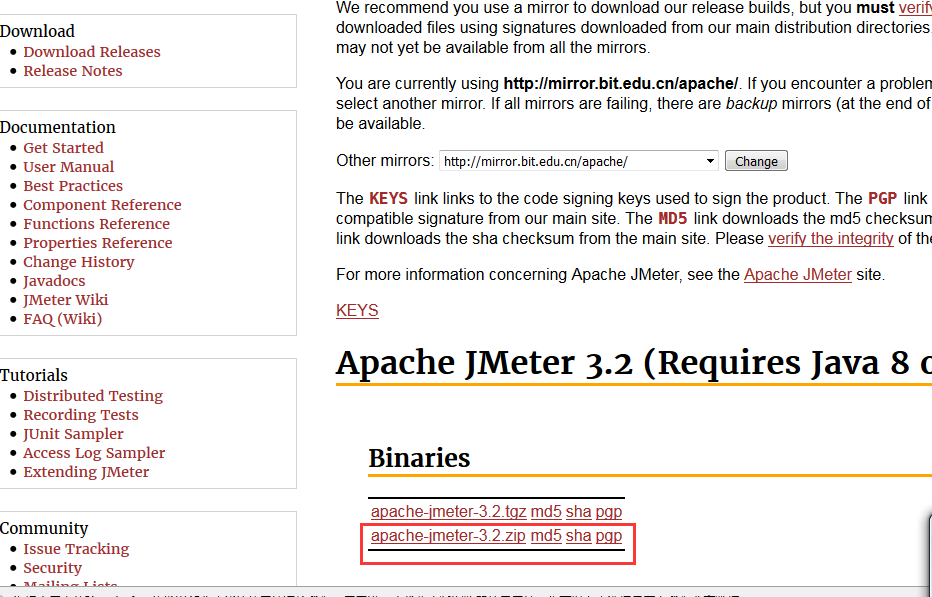Open the Security link
932x597 pixels.
coord(52,567)
